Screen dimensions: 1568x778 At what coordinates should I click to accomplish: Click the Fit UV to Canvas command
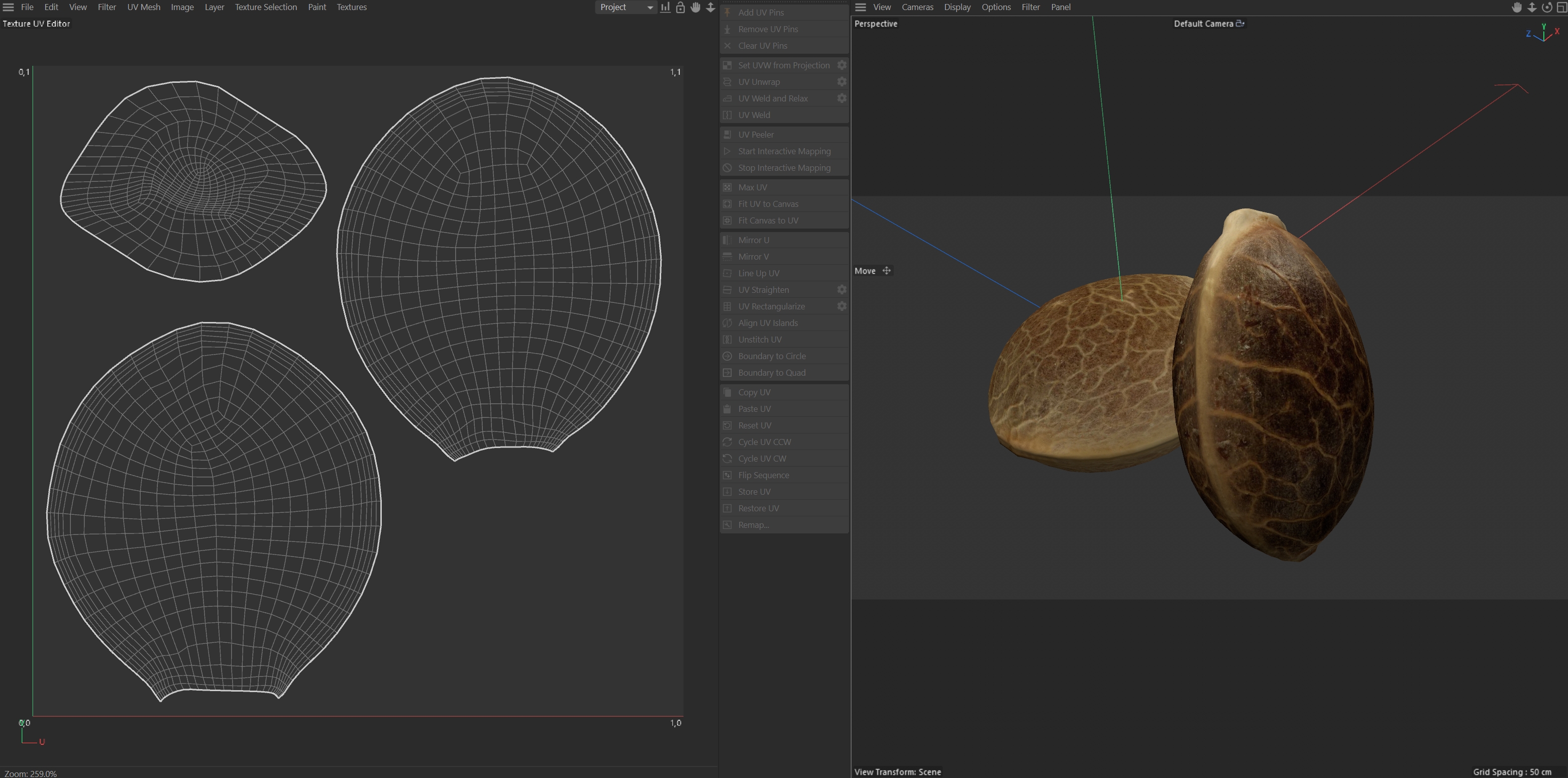[x=768, y=204]
